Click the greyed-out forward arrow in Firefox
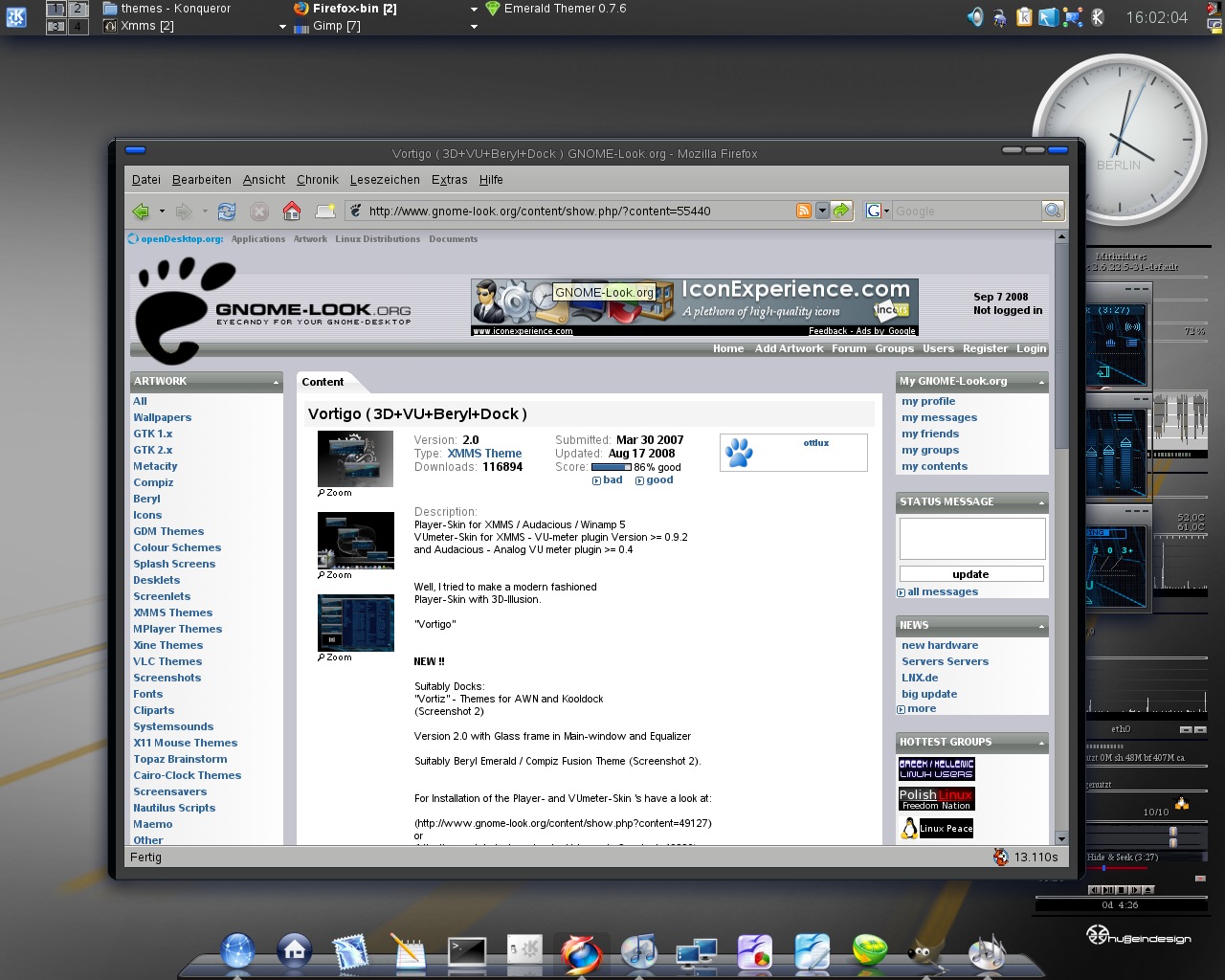The image size is (1225, 980). pos(184,211)
